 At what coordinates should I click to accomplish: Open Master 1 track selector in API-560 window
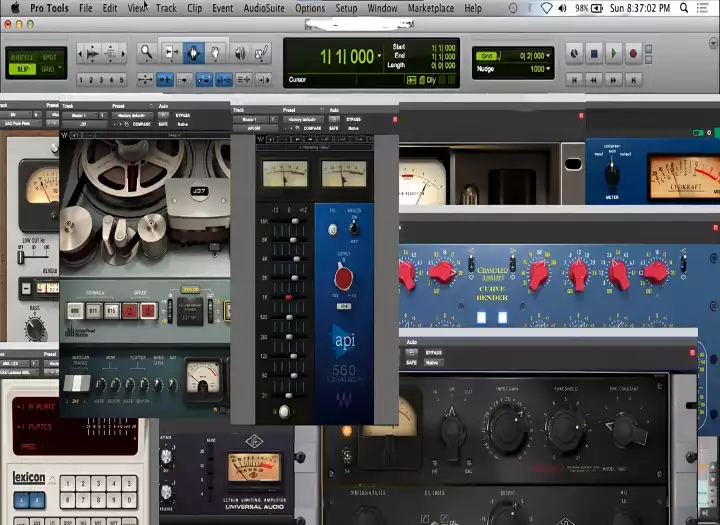click(x=251, y=119)
